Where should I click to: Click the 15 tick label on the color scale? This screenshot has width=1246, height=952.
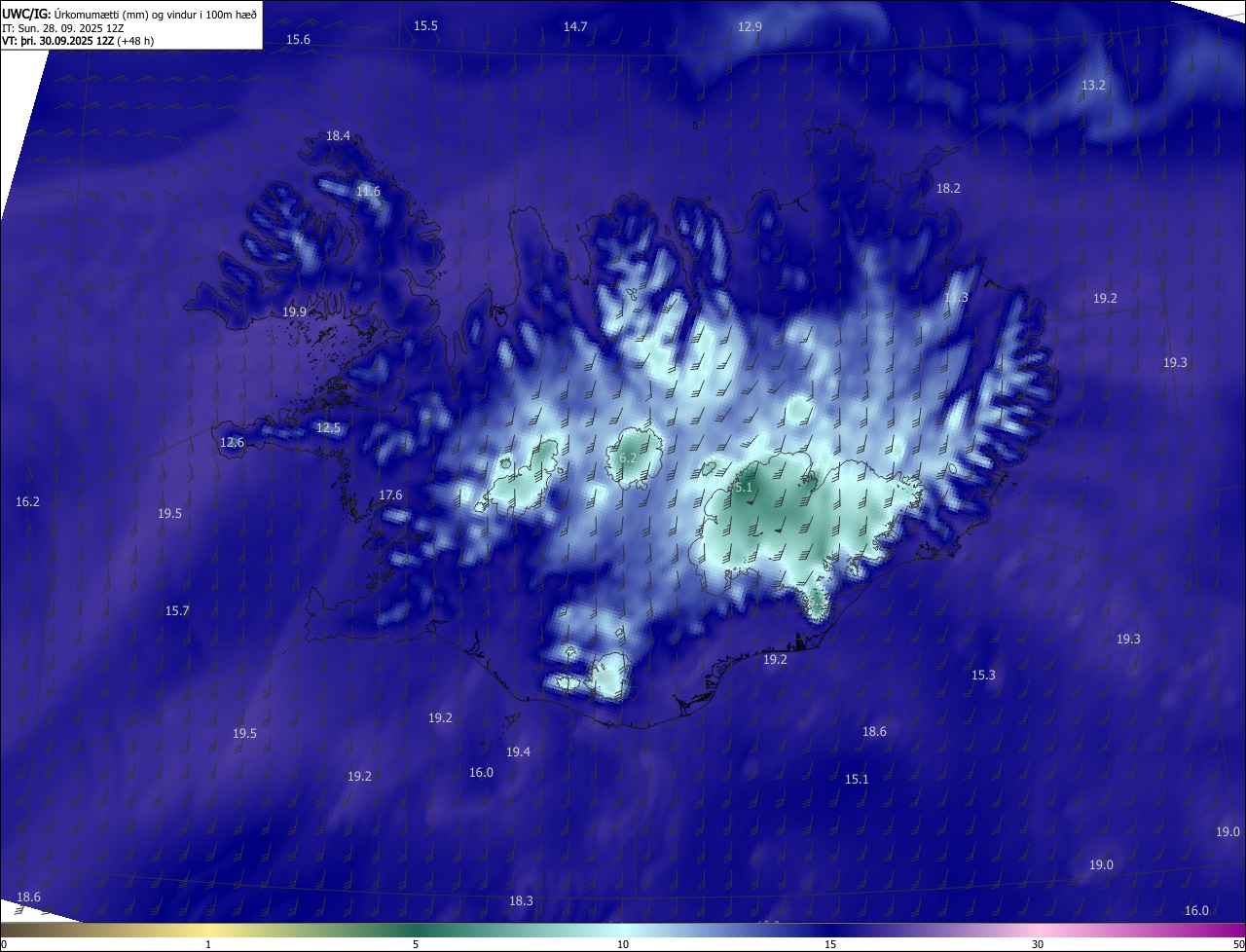830,945
